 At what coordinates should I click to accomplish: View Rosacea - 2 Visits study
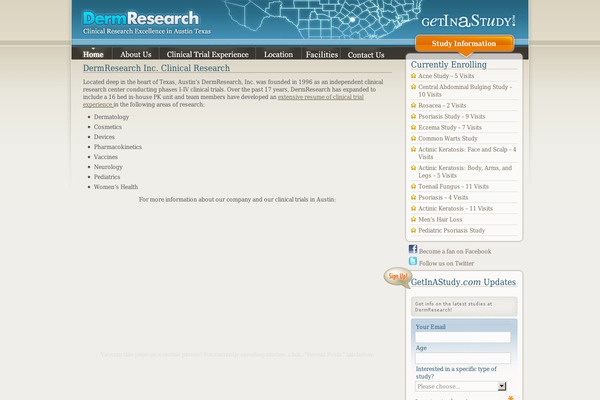point(442,105)
